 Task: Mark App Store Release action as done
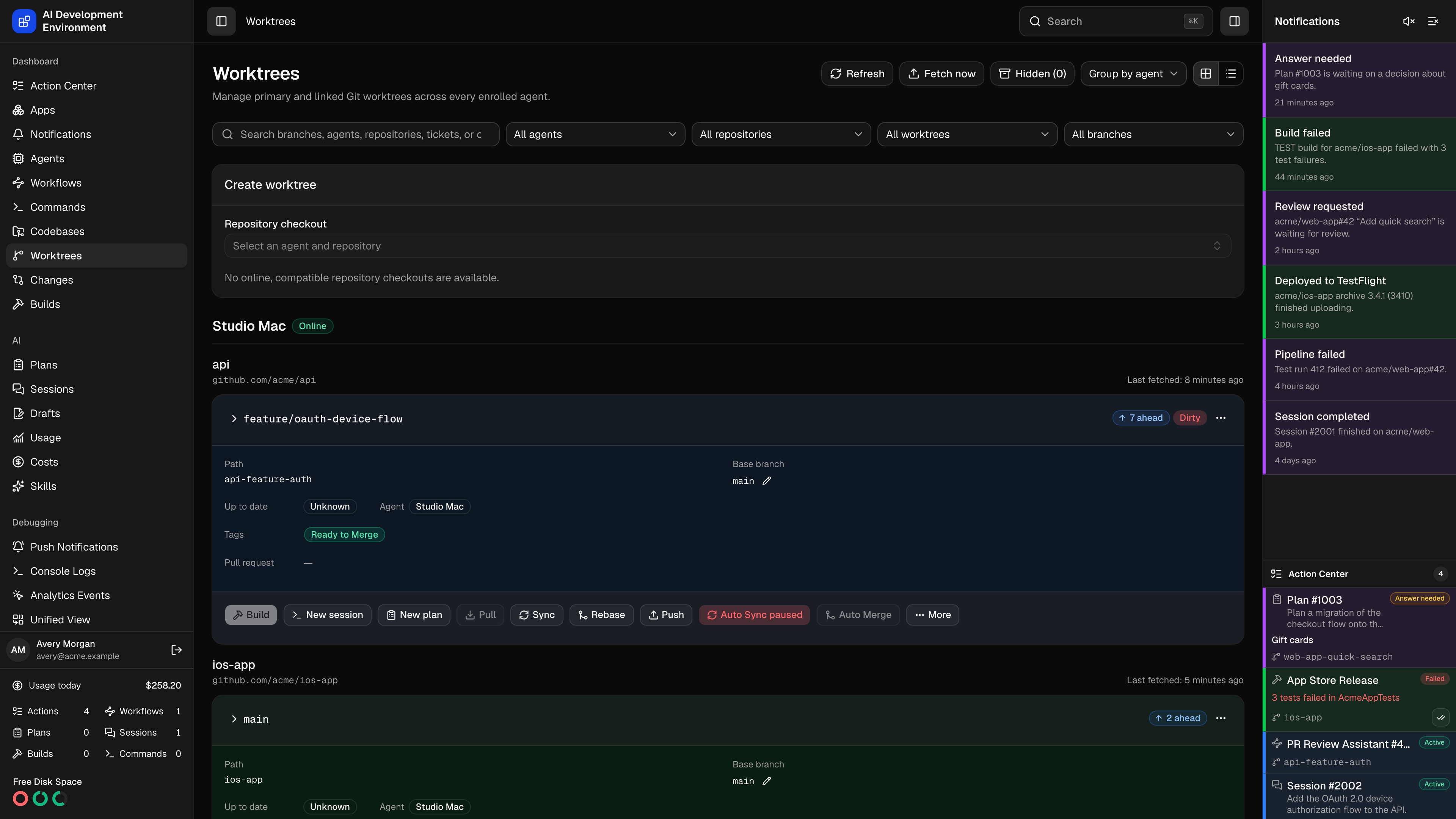[1441, 717]
